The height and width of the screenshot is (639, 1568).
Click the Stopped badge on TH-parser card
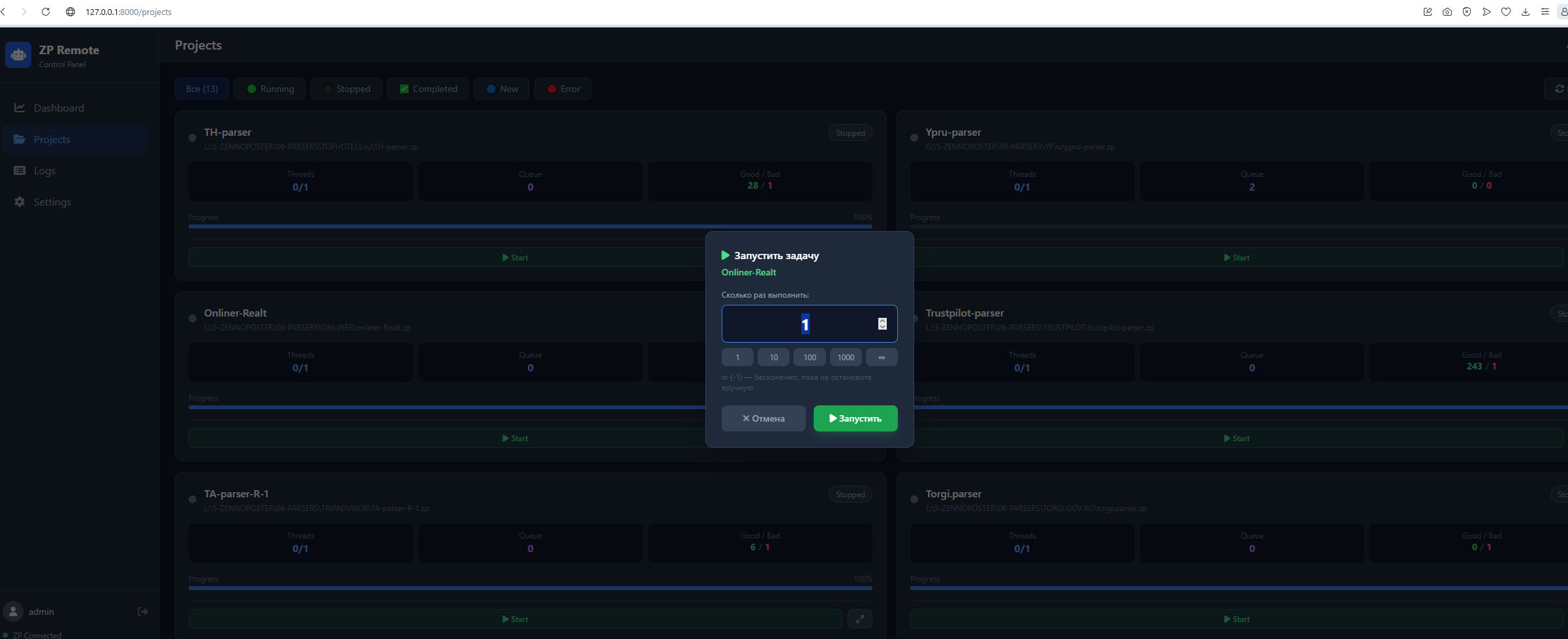pyautogui.click(x=850, y=132)
